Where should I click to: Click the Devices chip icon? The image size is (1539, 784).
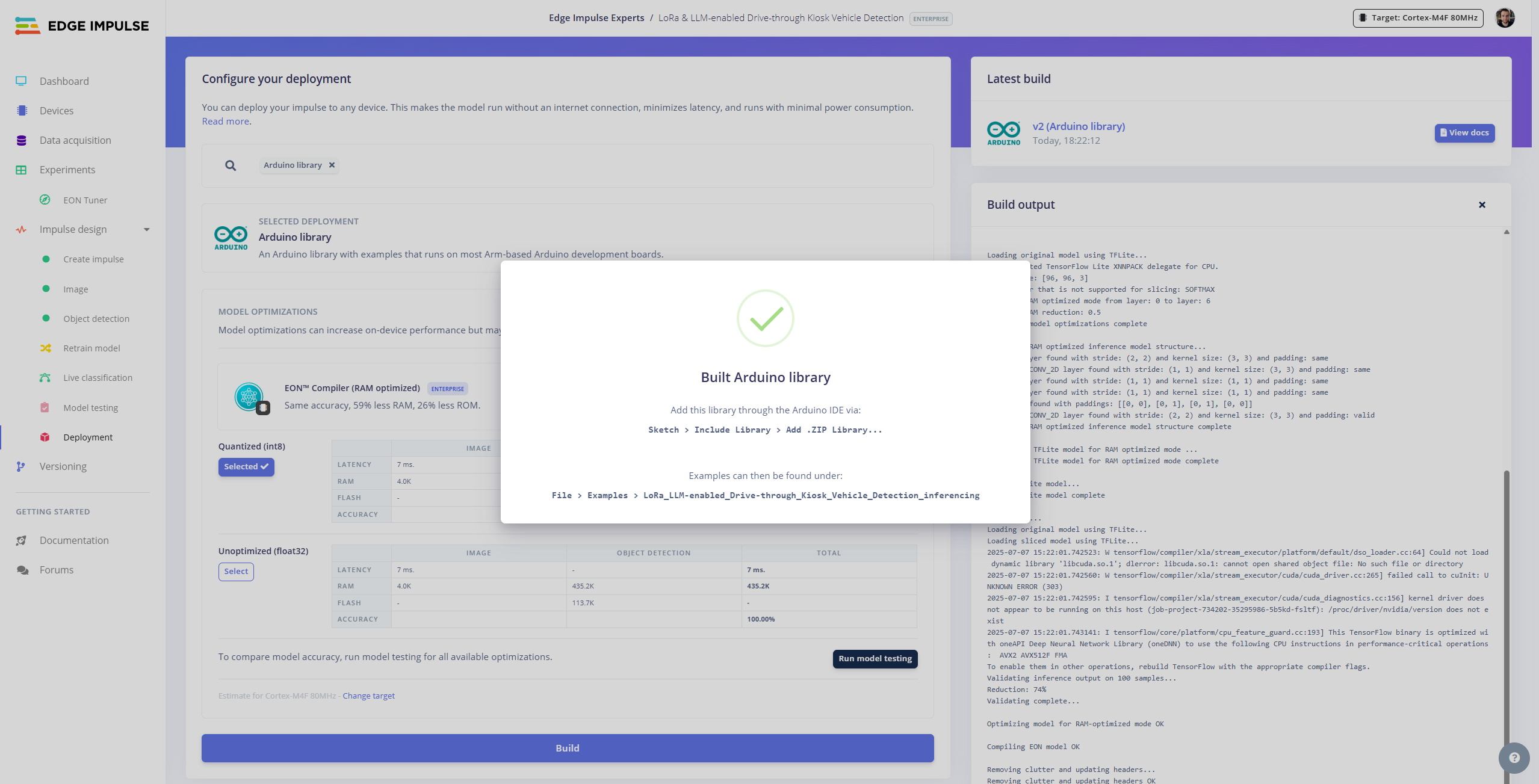point(22,111)
